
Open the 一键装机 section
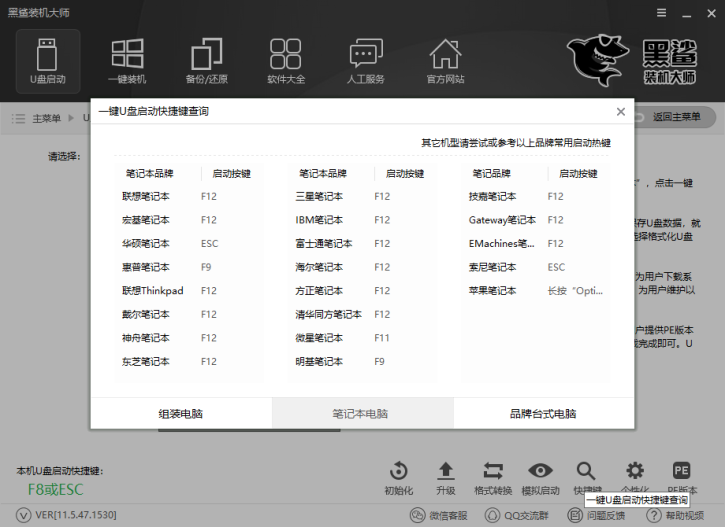127,60
